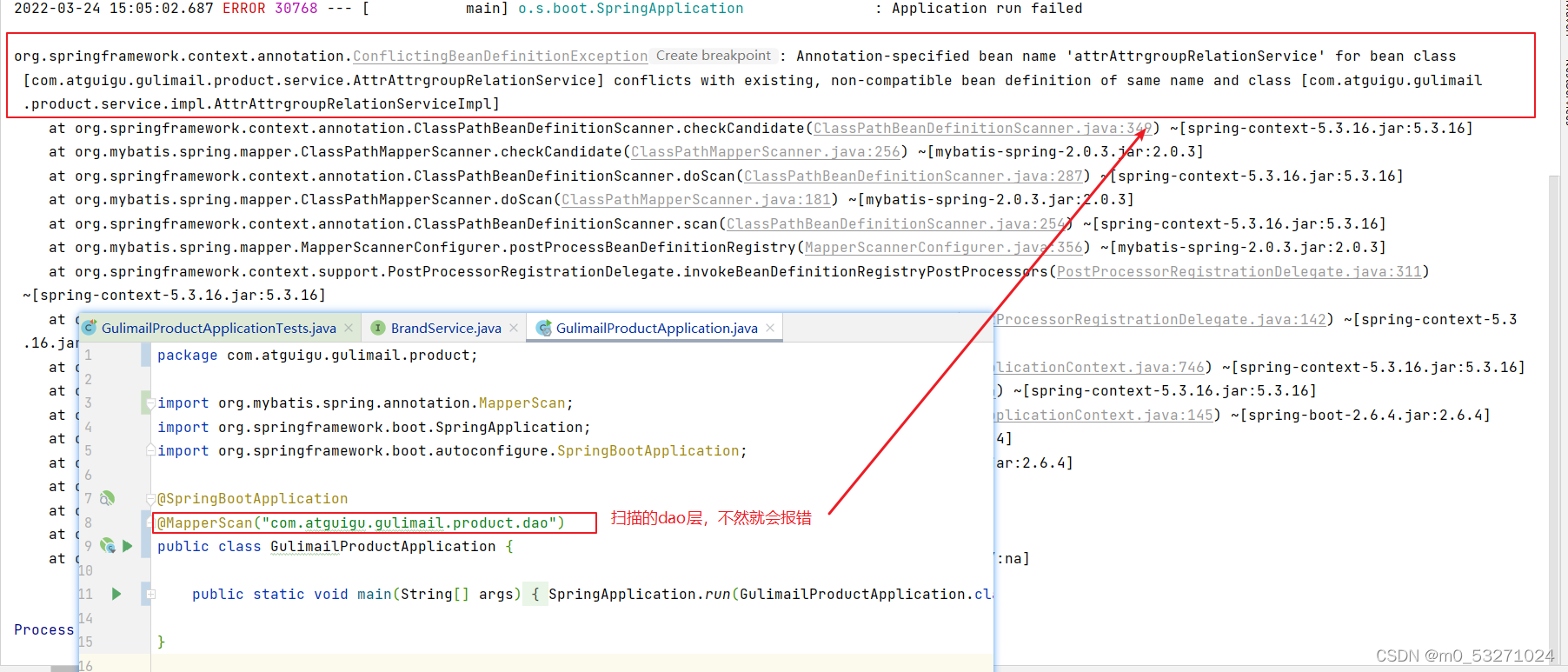Image resolution: width=1568 pixels, height=672 pixels.
Task: Click the fold end marker at line 5
Action: coord(150,450)
